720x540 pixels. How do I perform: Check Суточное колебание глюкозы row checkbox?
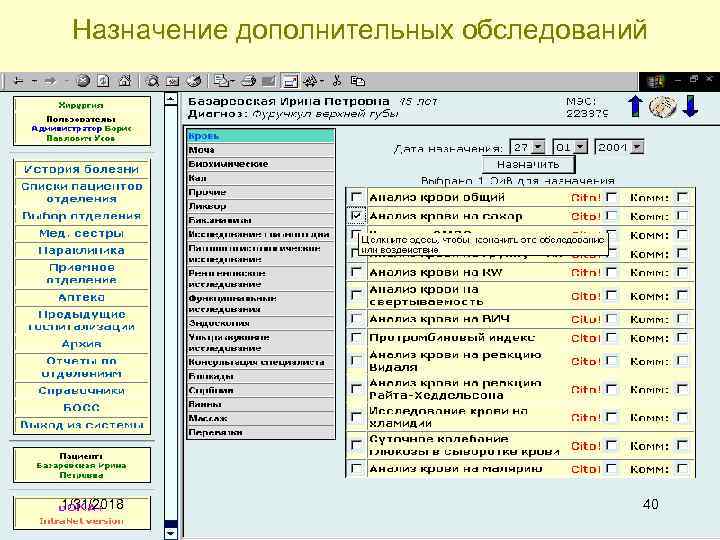(x=356, y=445)
